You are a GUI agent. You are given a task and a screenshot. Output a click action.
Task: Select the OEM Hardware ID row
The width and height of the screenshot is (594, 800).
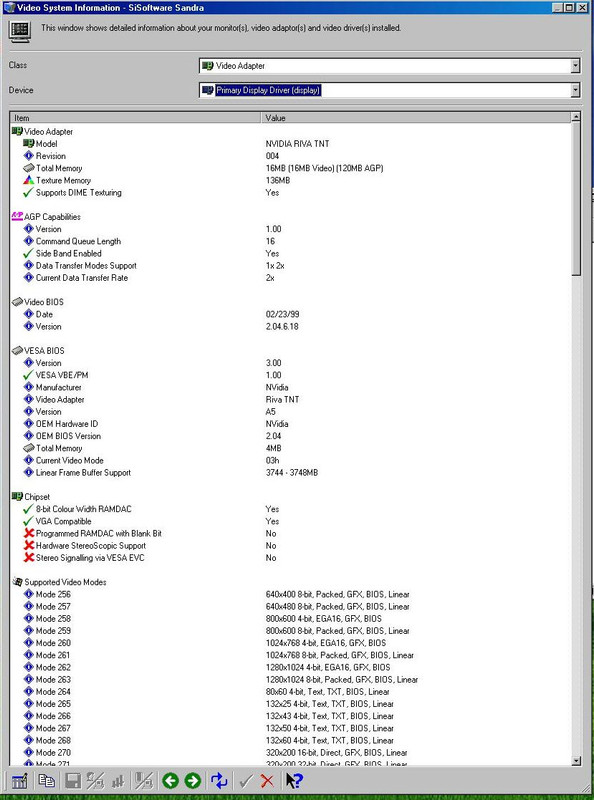coord(290,423)
